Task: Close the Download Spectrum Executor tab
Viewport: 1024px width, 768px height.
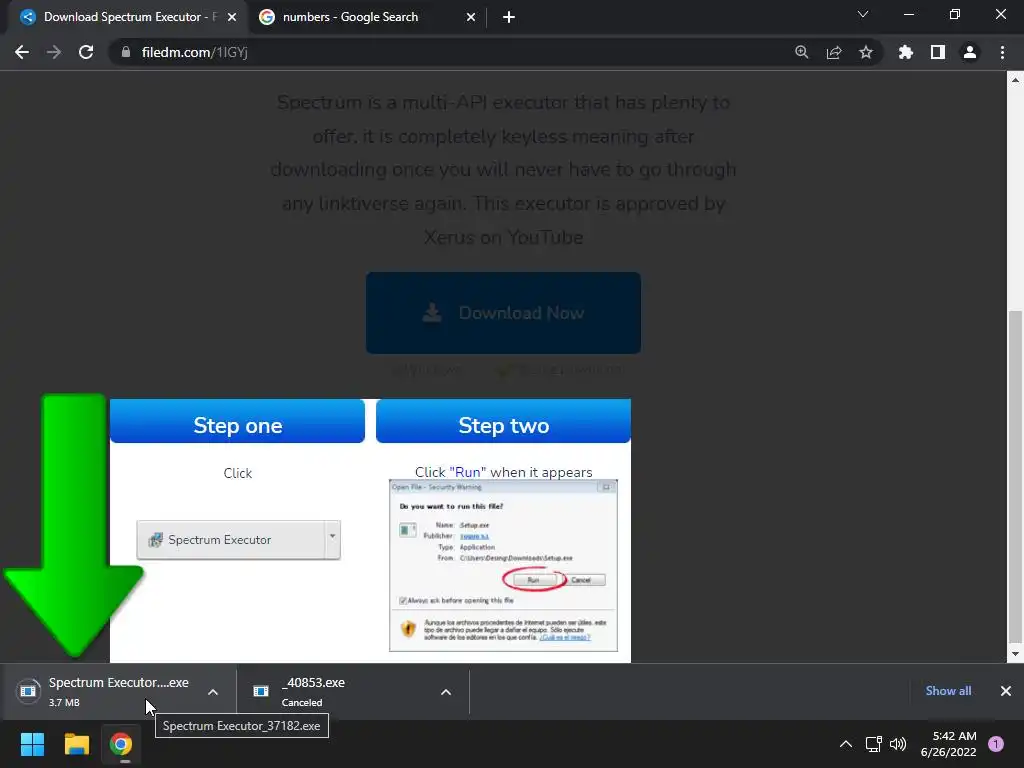Action: (x=232, y=17)
